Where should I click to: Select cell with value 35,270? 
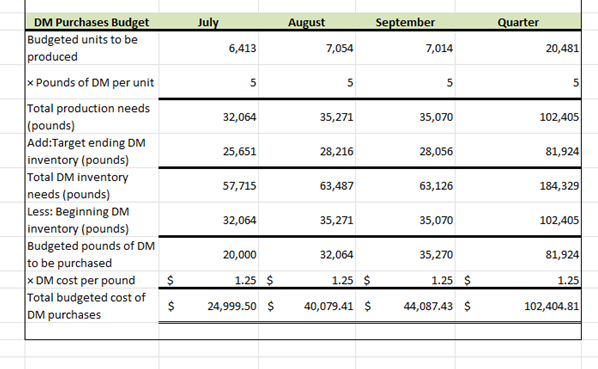pos(405,254)
